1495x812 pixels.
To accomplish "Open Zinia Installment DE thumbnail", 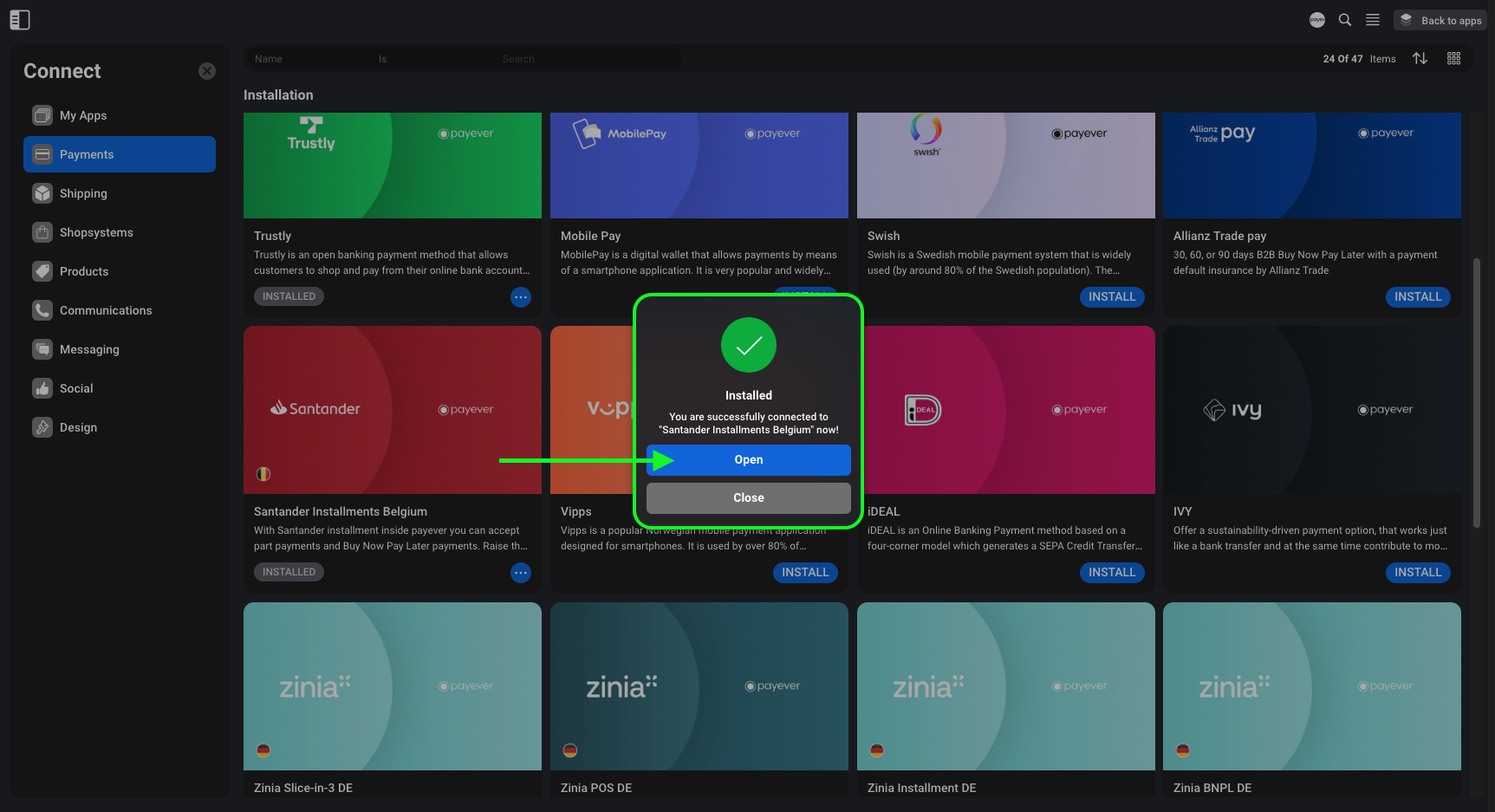I will pyautogui.click(x=1006, y=686).
